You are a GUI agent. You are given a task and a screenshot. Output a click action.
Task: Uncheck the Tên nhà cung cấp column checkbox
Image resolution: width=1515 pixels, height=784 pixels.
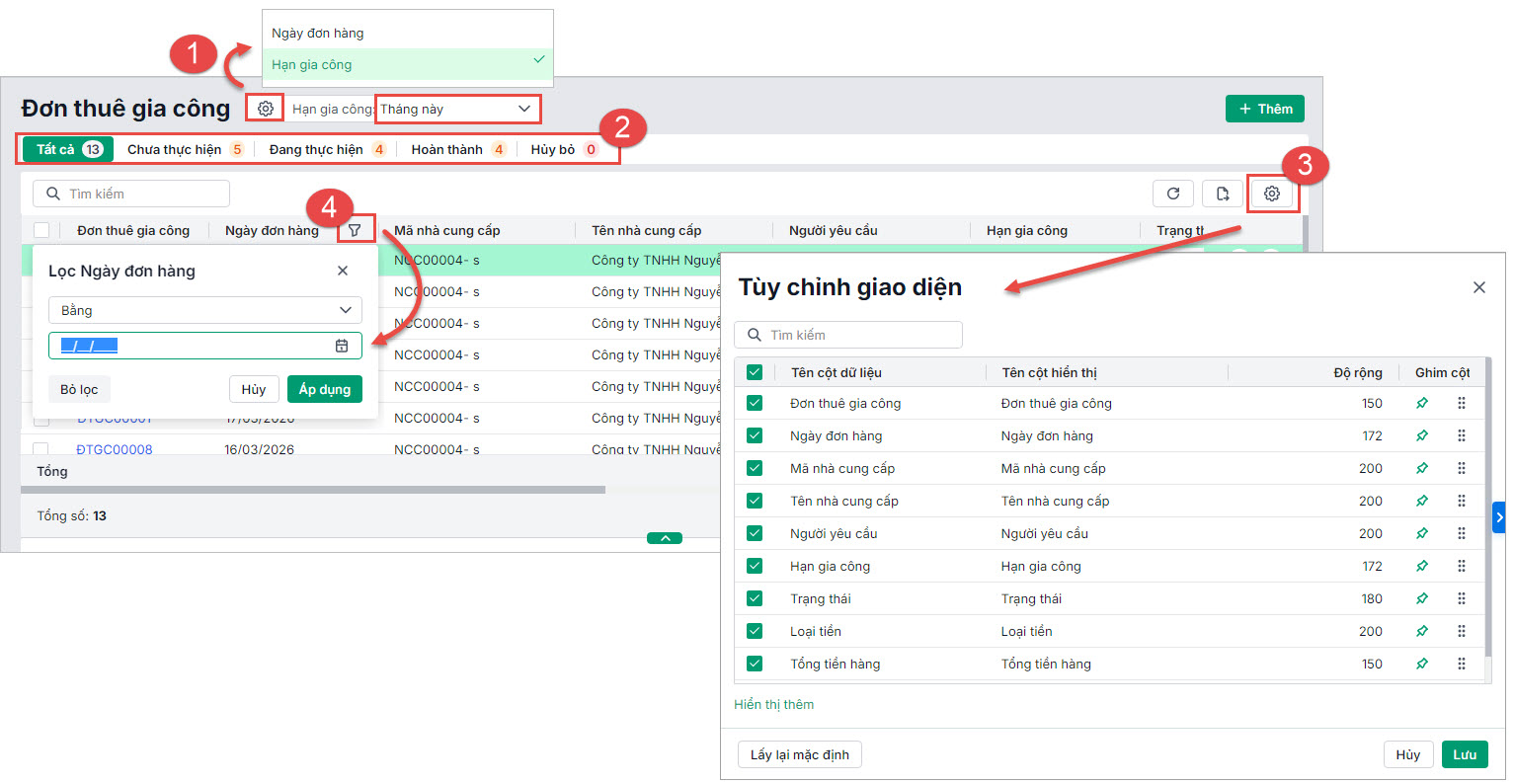coord(755,501)
